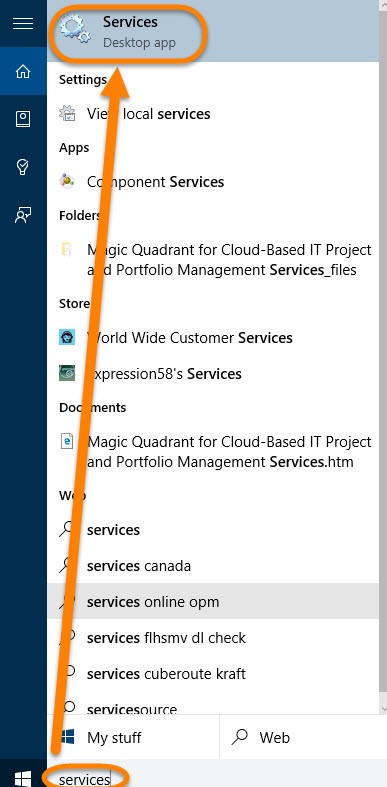Open View local services setting
387x787 pixels.
point(213,114)
